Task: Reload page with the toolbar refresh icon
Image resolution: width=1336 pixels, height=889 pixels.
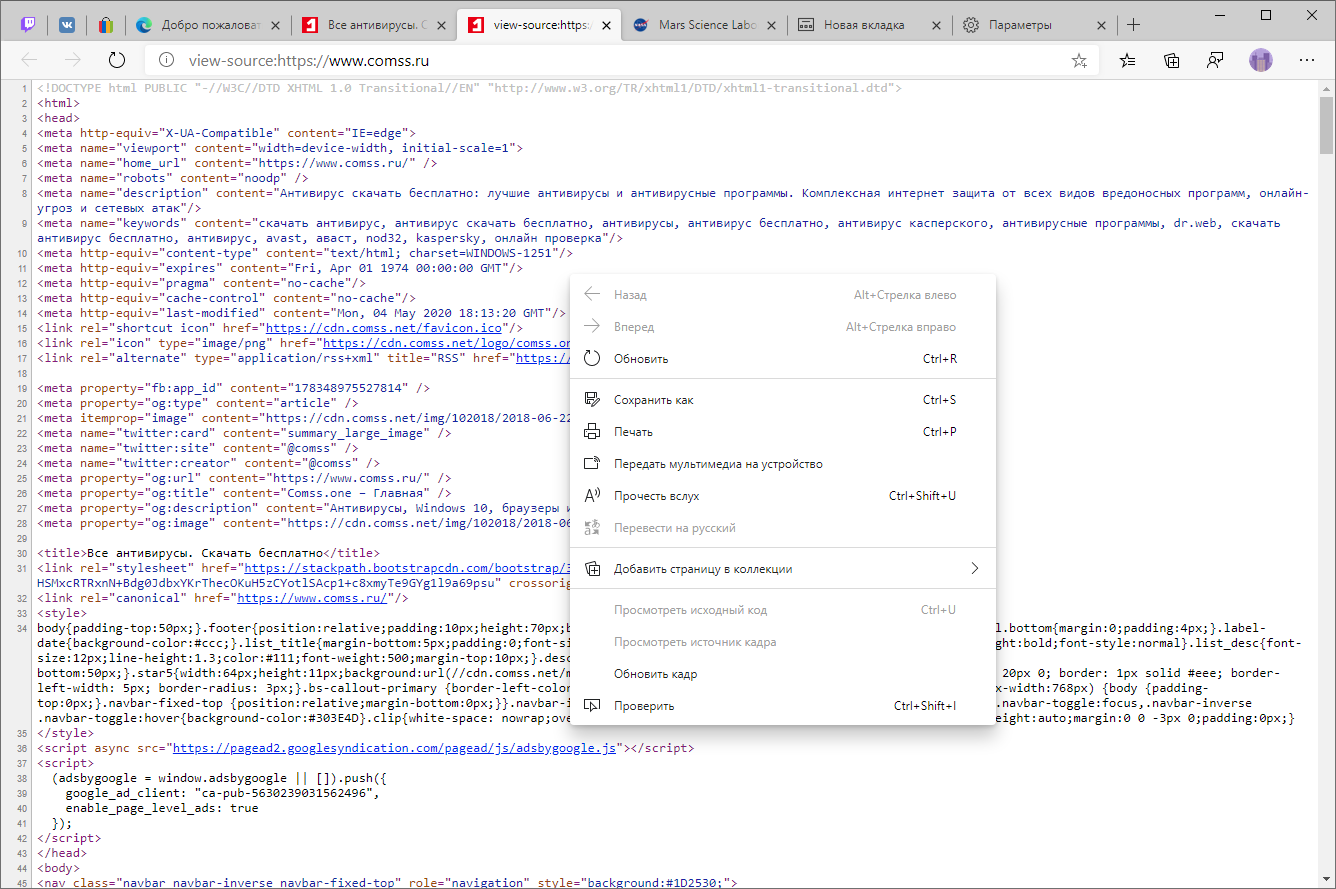Action: click(117, 60)
